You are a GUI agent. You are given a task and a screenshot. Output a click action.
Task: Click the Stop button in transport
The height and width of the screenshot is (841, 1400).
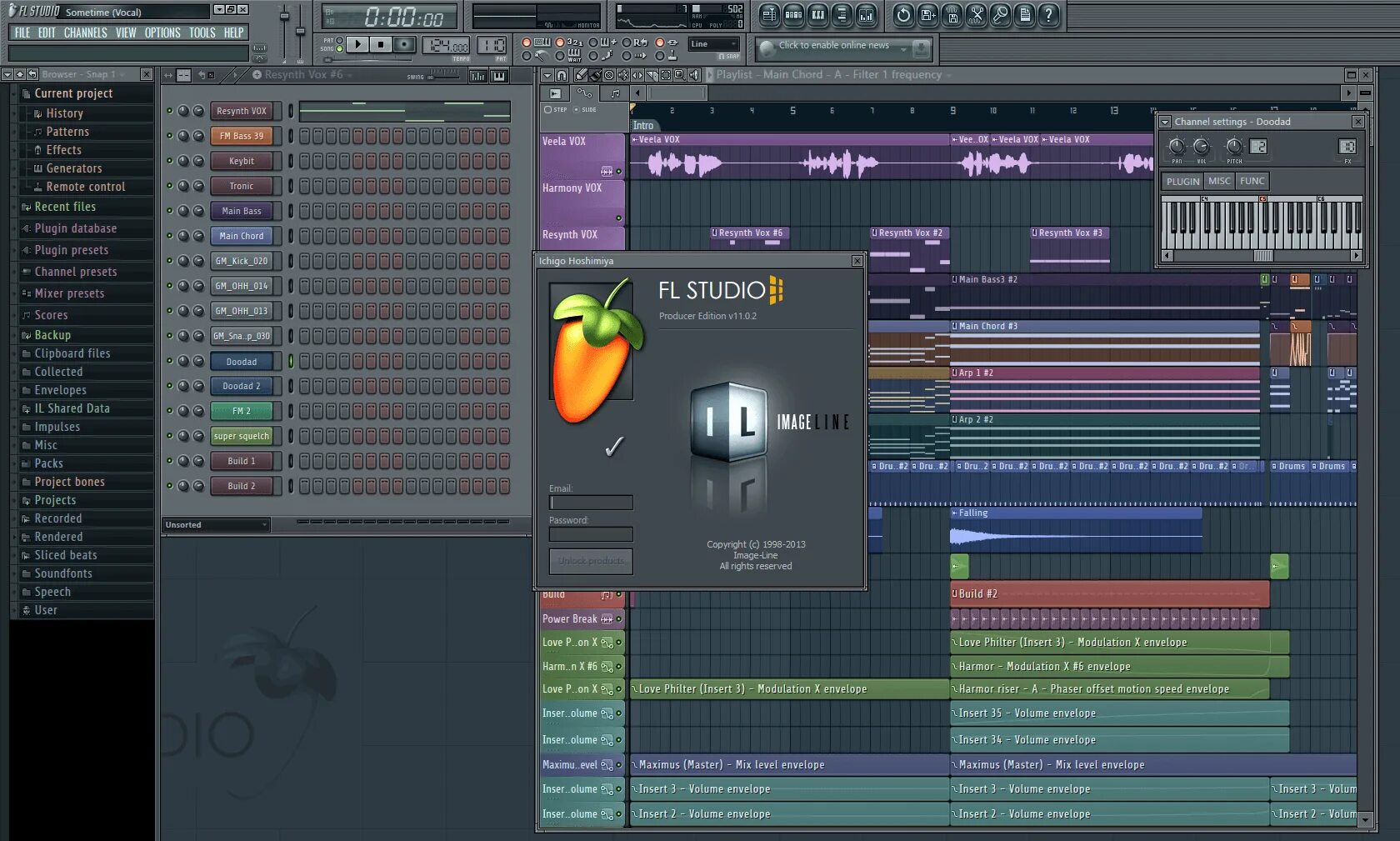click(381, 44)
